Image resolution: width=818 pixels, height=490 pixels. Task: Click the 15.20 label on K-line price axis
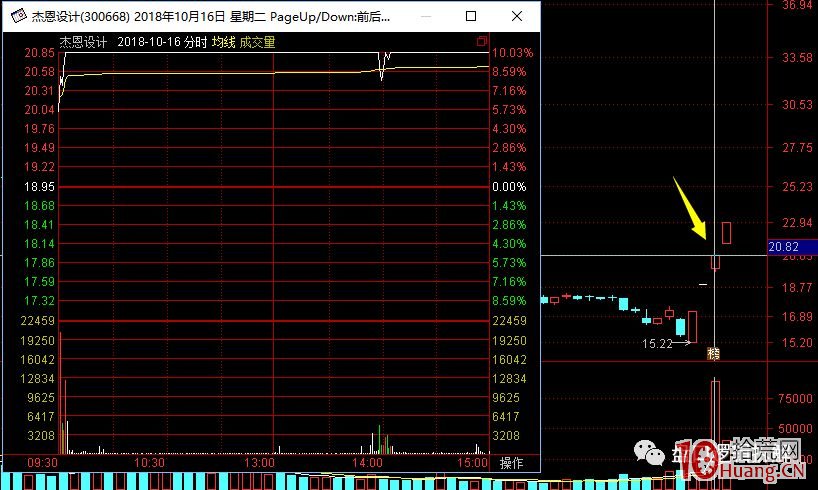tap(798, 343)
